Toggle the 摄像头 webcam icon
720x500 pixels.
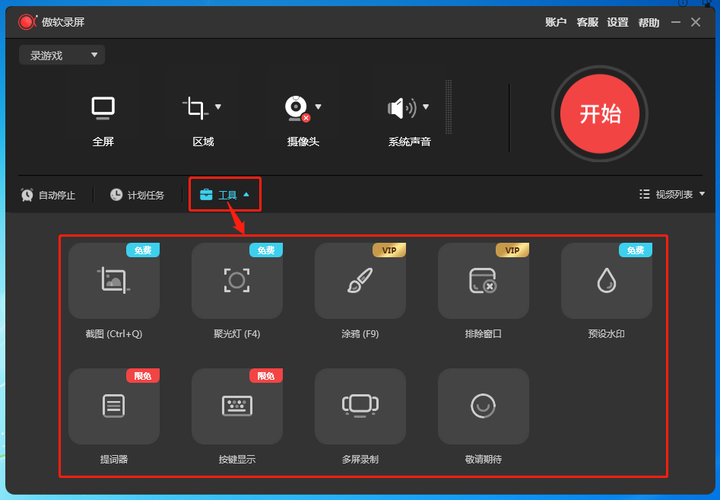(297, 109)
